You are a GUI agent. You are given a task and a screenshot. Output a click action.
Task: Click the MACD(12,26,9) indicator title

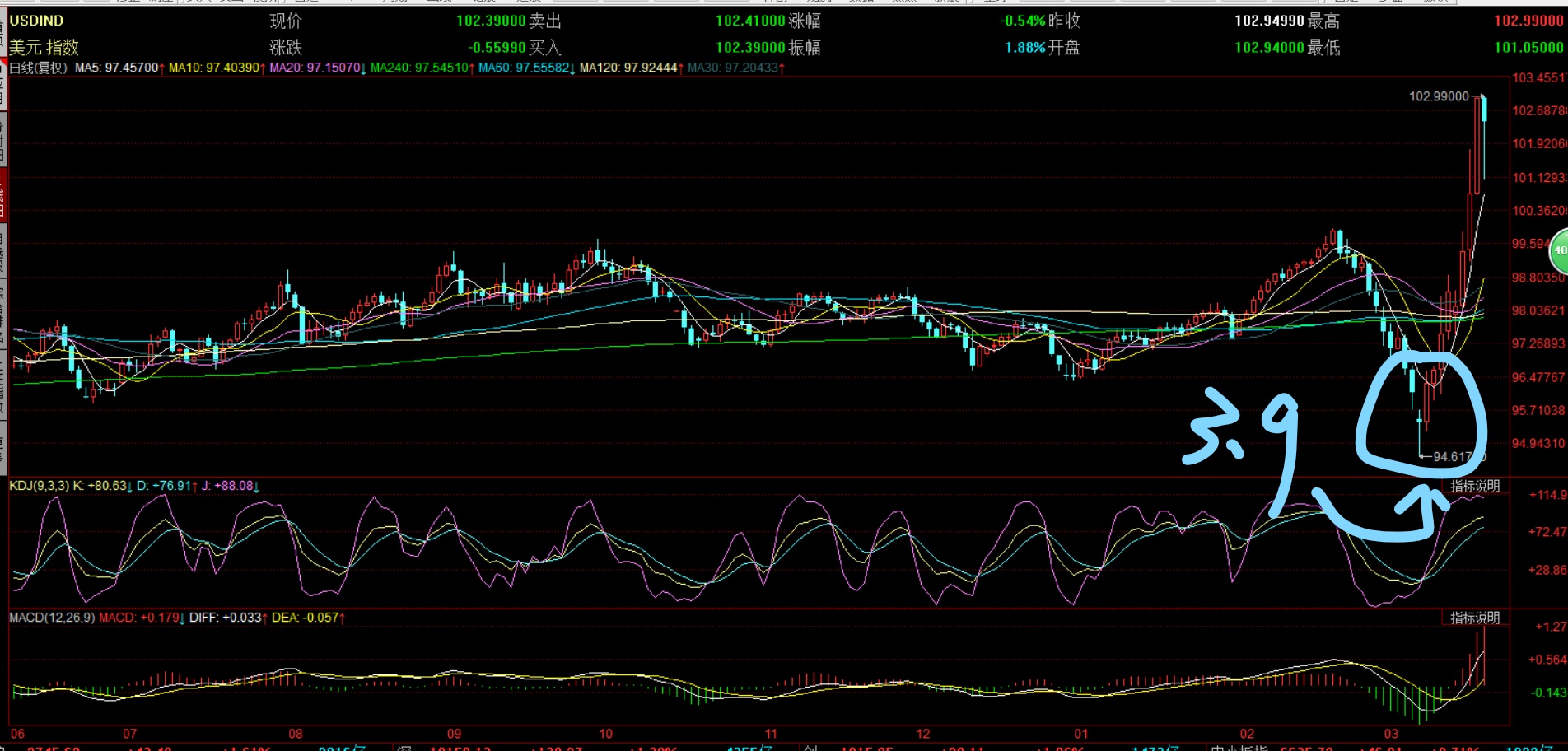(x=52, y=618)
